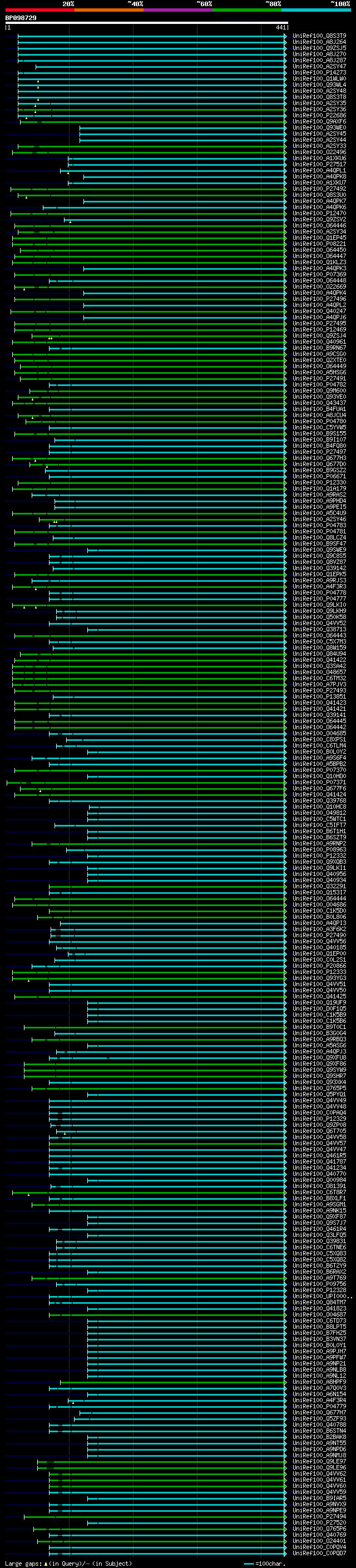
Task: Open hit UniRef100_Q8S3T9
Action: tap(319, 36)
